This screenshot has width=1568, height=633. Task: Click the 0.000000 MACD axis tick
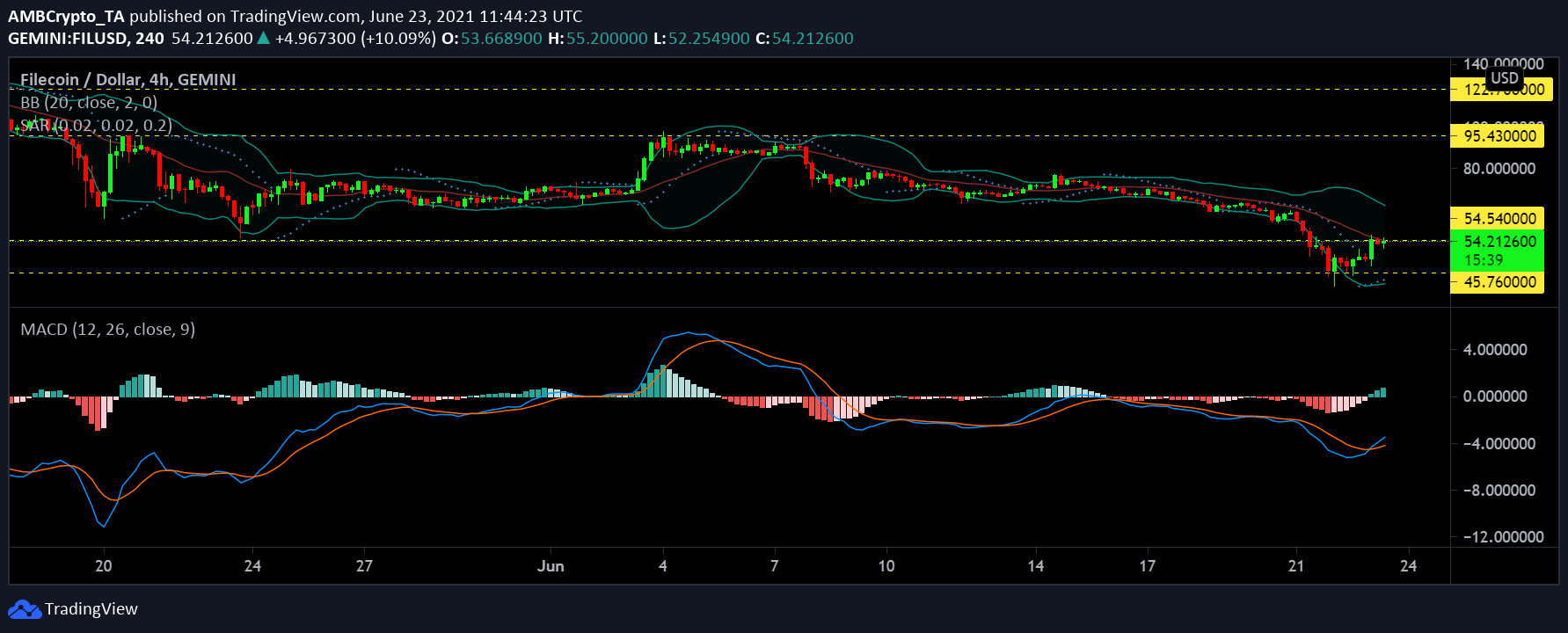1495,397
